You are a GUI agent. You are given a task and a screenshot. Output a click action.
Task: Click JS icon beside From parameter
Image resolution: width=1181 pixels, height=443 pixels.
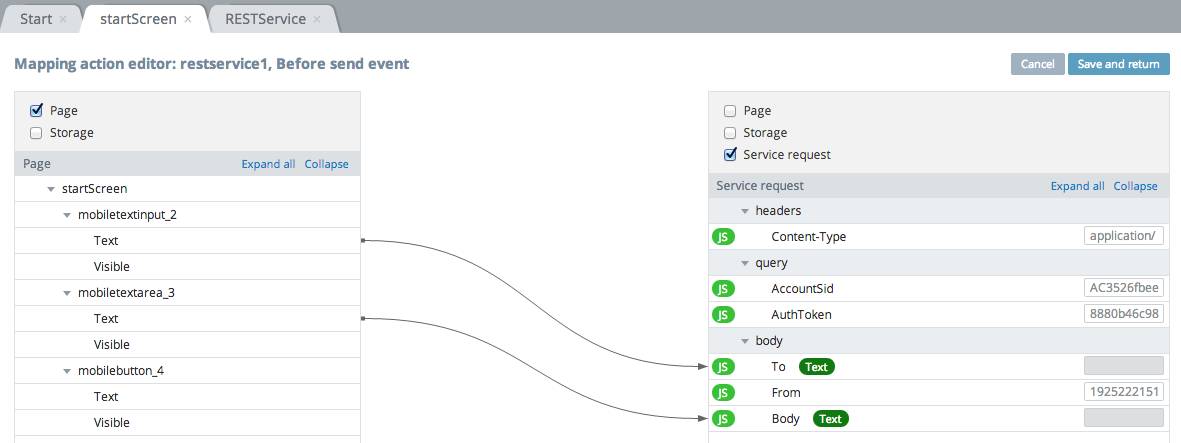coord(723,393)
